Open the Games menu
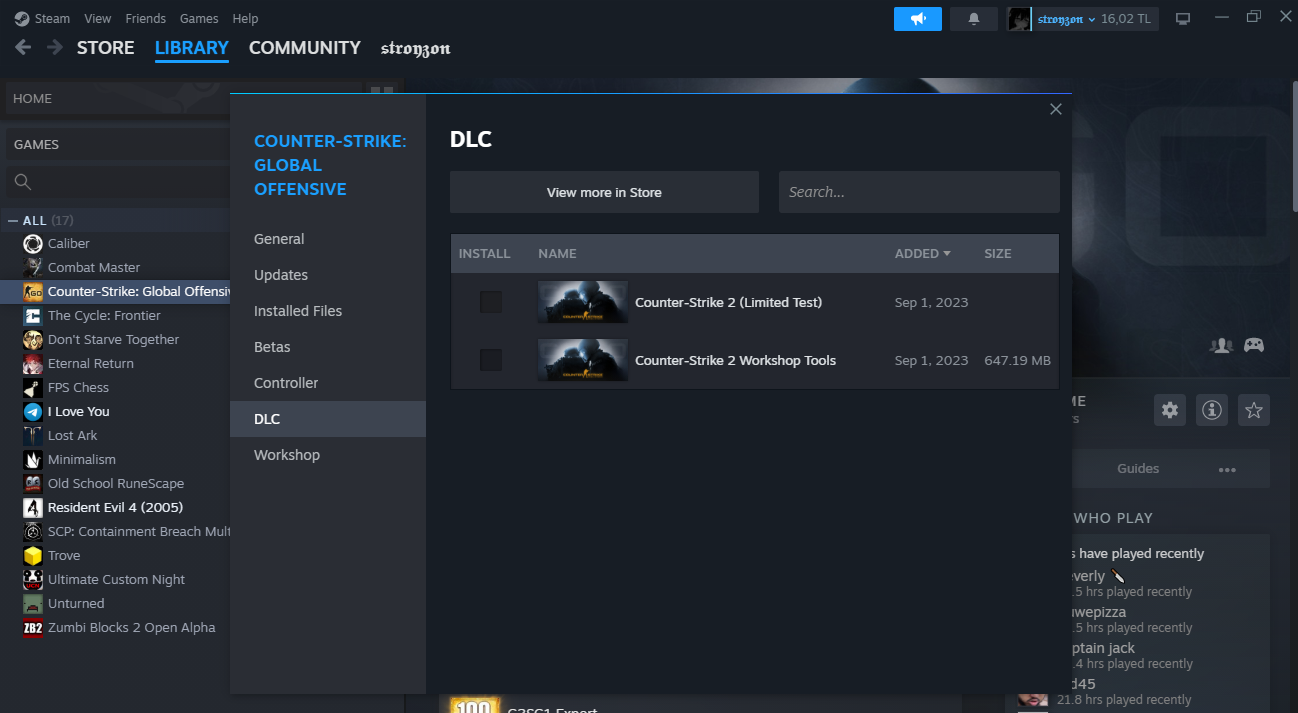Viewport: 1298px width, 713px height. [199, 18]
